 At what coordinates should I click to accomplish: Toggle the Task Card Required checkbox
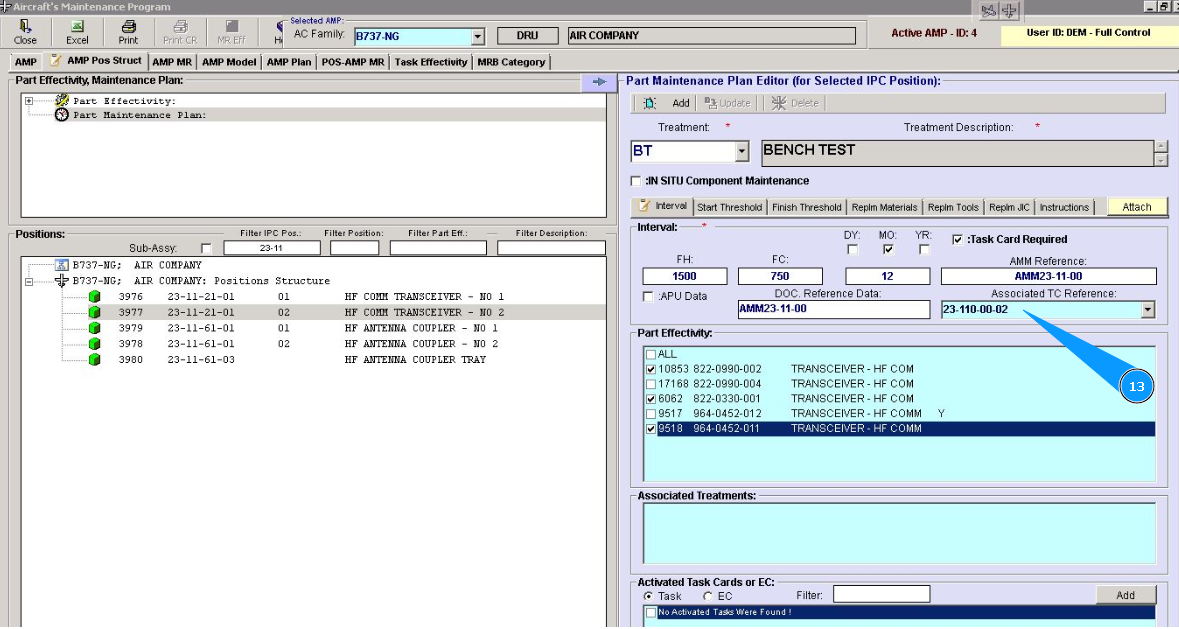(957, 240)
